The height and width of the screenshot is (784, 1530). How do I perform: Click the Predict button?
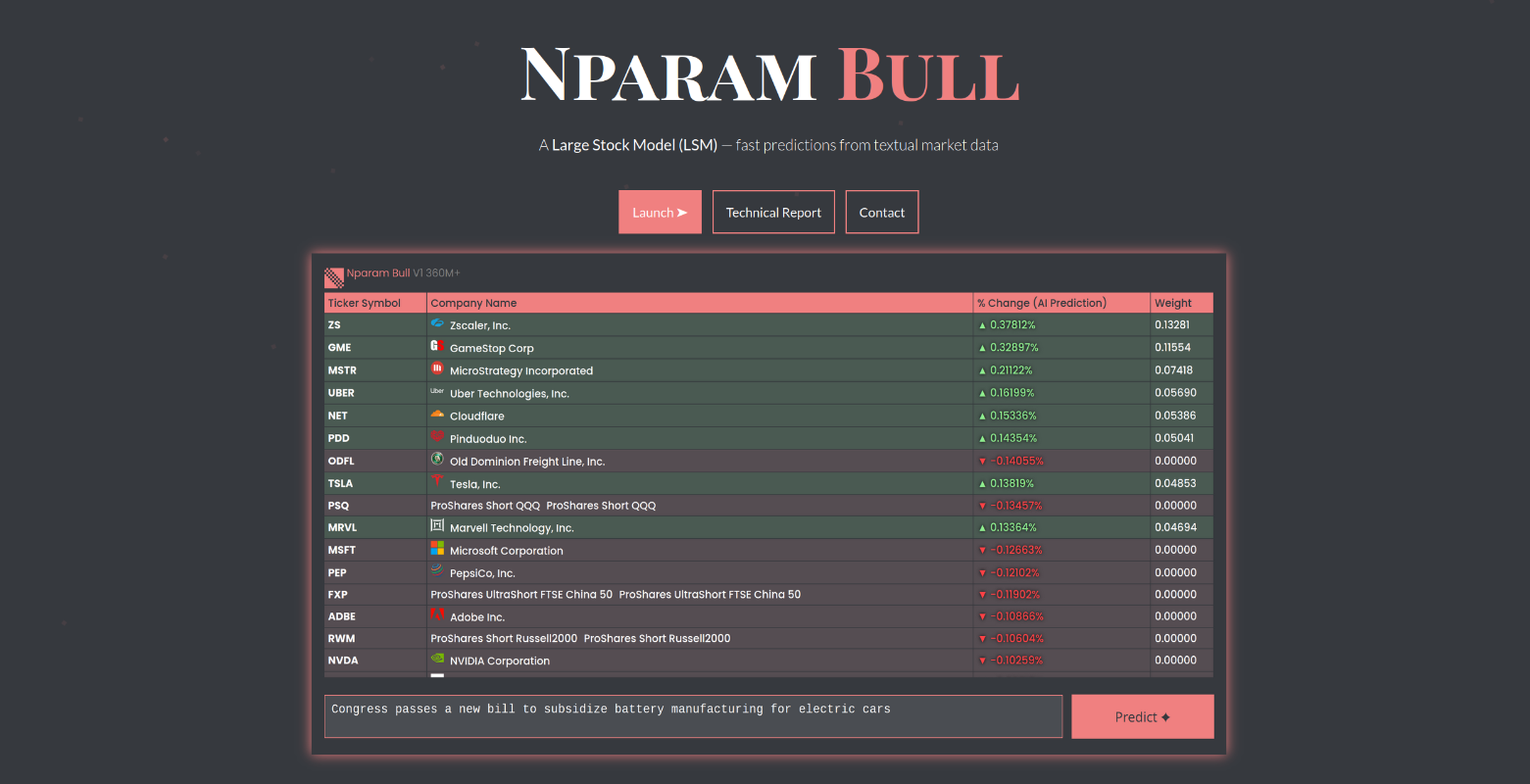tap(1143, 716)
